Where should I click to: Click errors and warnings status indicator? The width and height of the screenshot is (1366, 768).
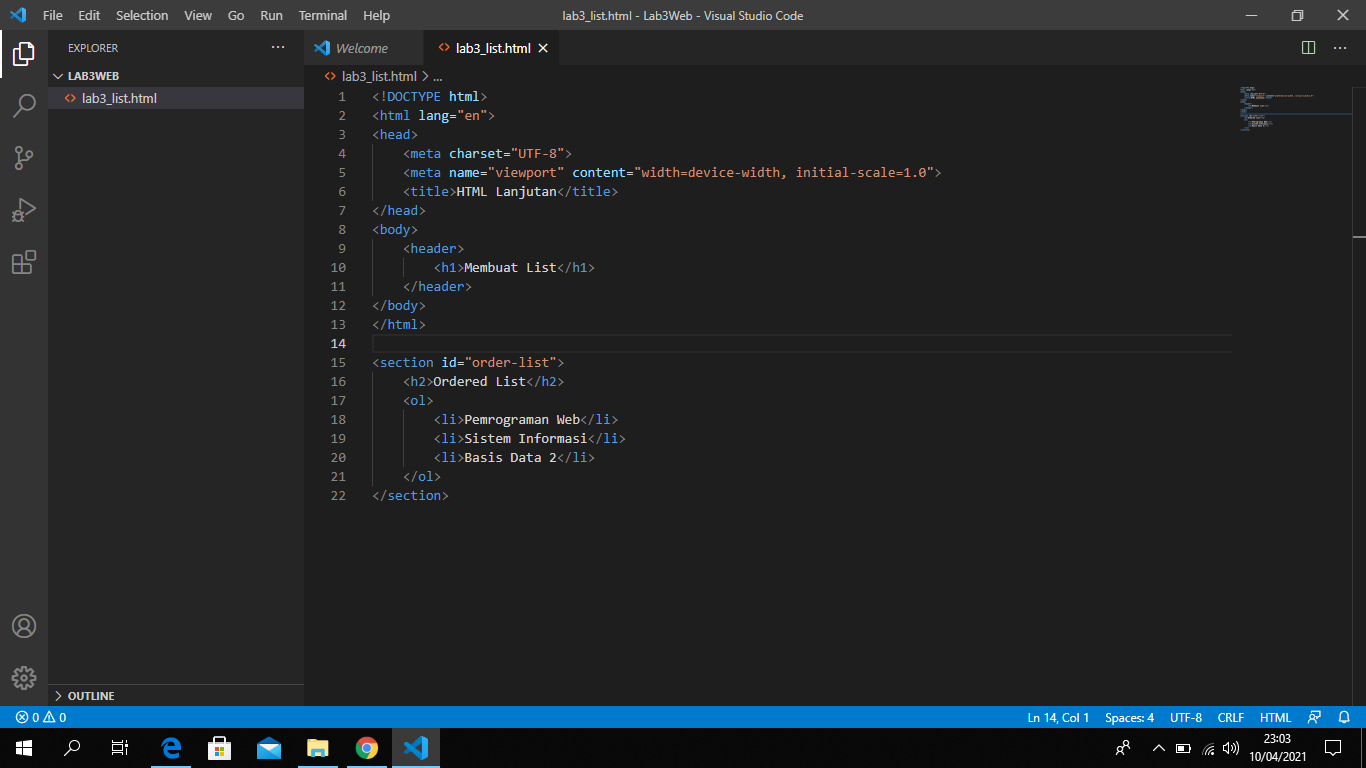point(41,717)
